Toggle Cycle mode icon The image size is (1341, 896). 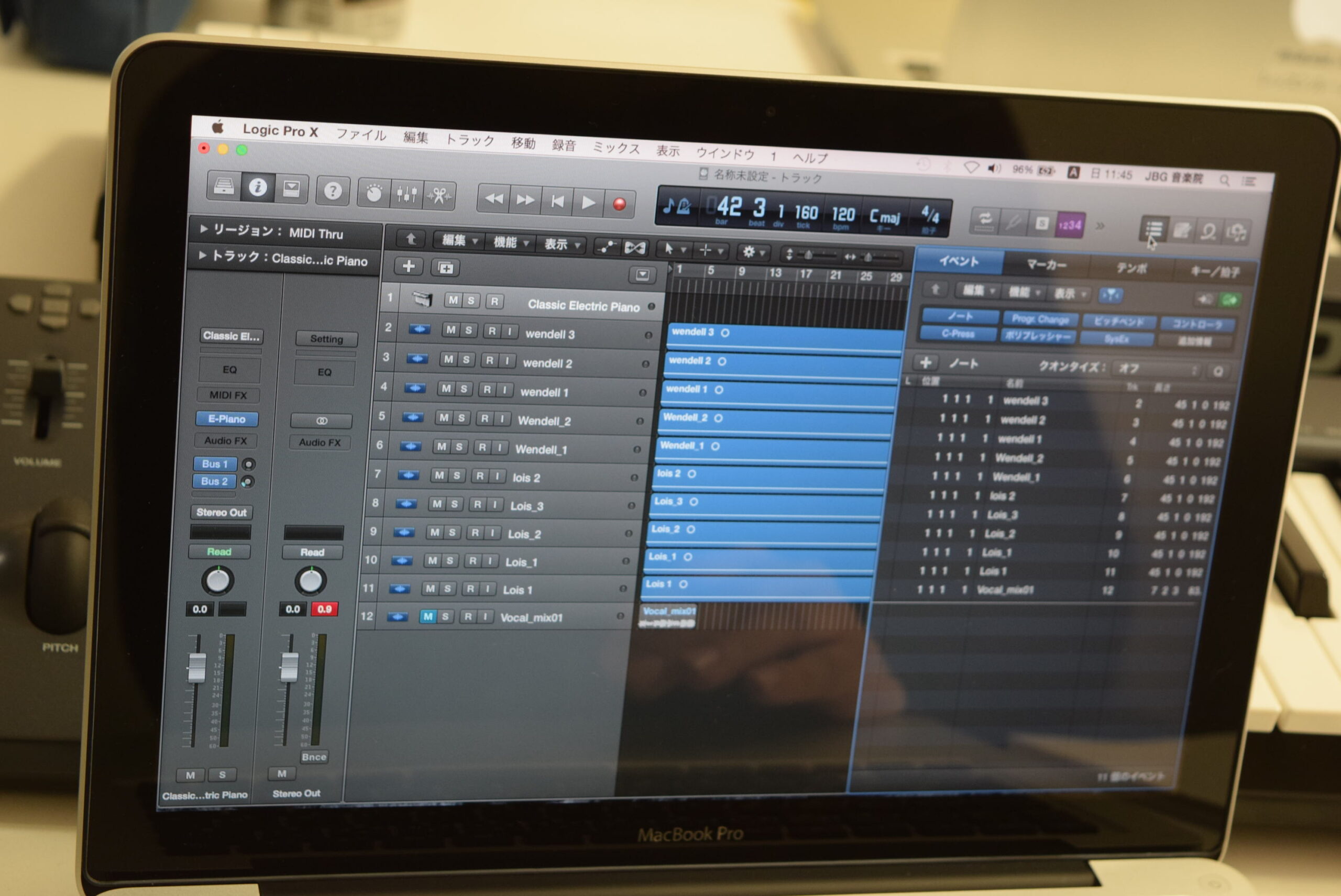[985, 220]
